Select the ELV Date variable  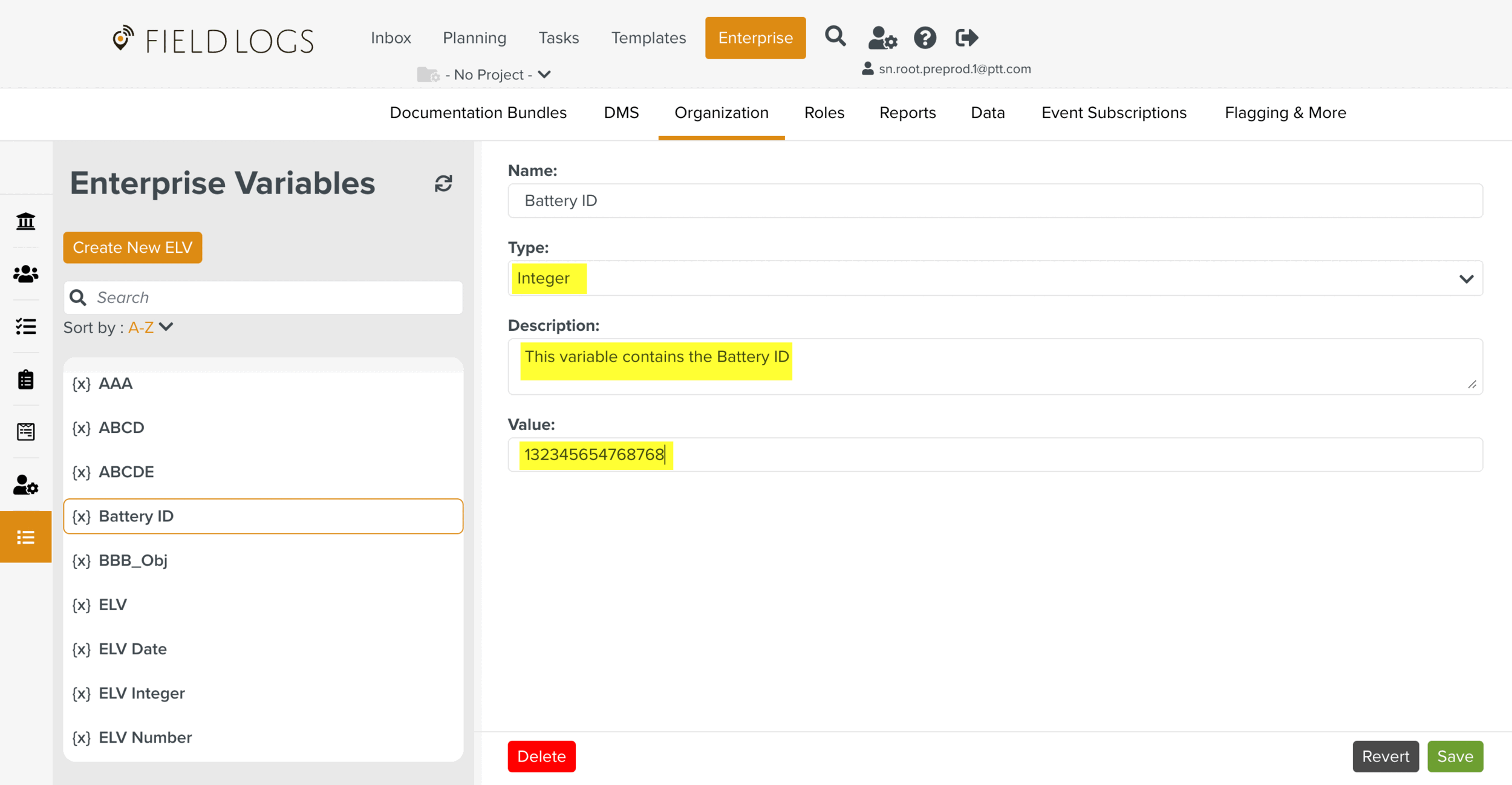click(132, 649)
